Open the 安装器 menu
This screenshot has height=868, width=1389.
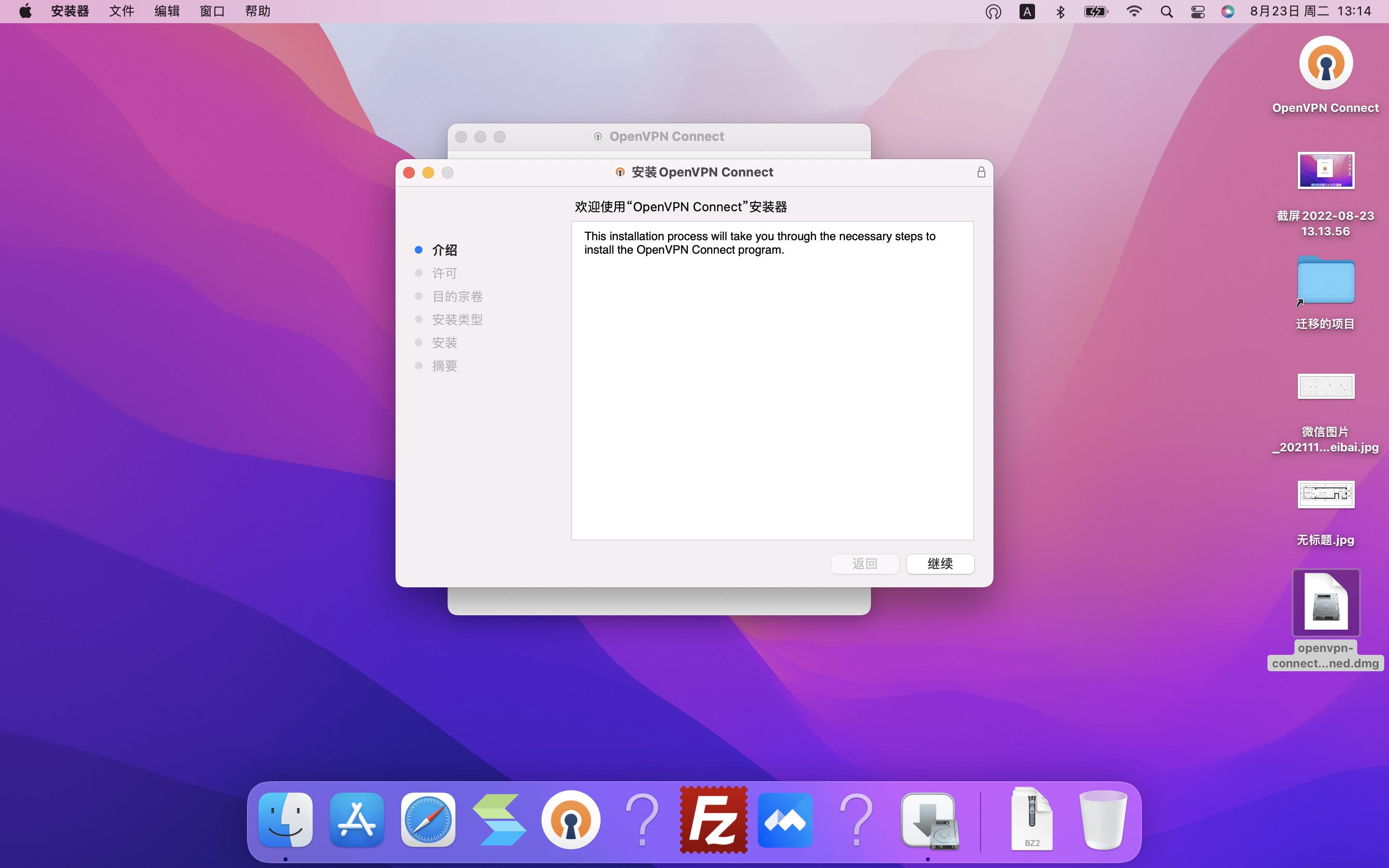point(70,12)
